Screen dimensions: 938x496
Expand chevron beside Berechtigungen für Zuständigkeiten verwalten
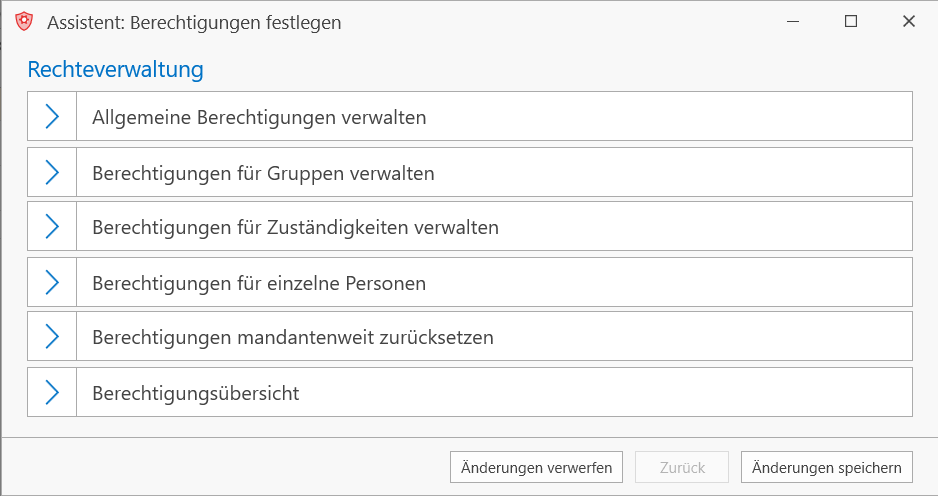pyautogui.click(x=52, y=226)
